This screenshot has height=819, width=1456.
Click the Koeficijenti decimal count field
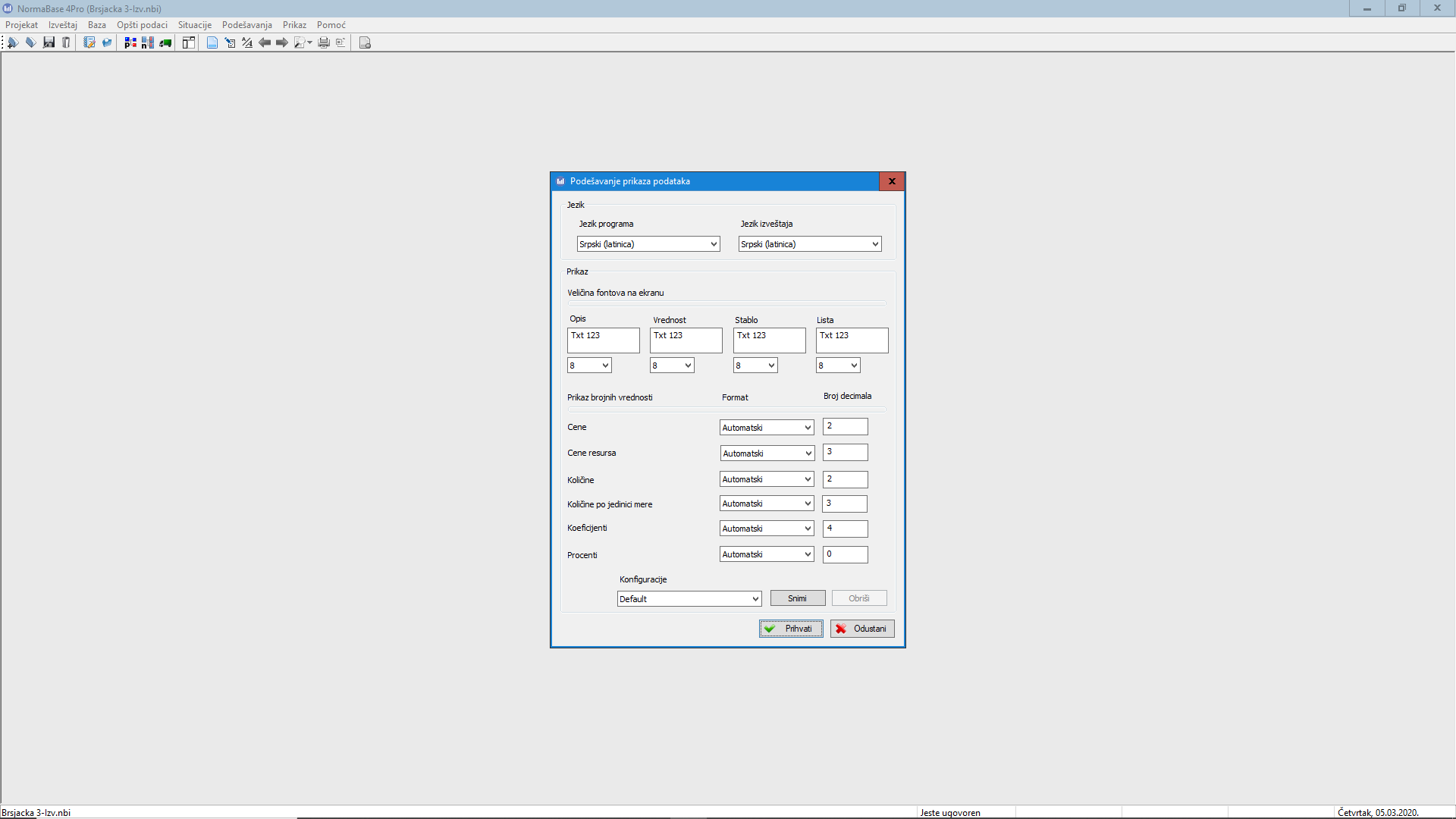(x=845, y=529)
